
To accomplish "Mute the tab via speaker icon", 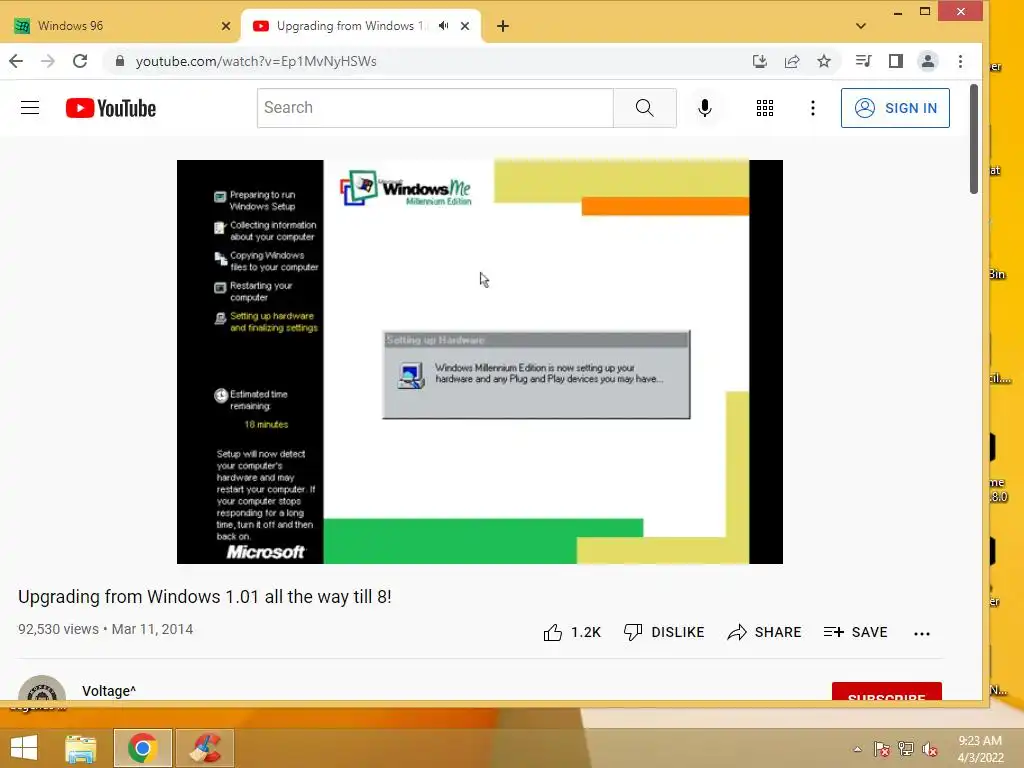I will pos(443,26).
